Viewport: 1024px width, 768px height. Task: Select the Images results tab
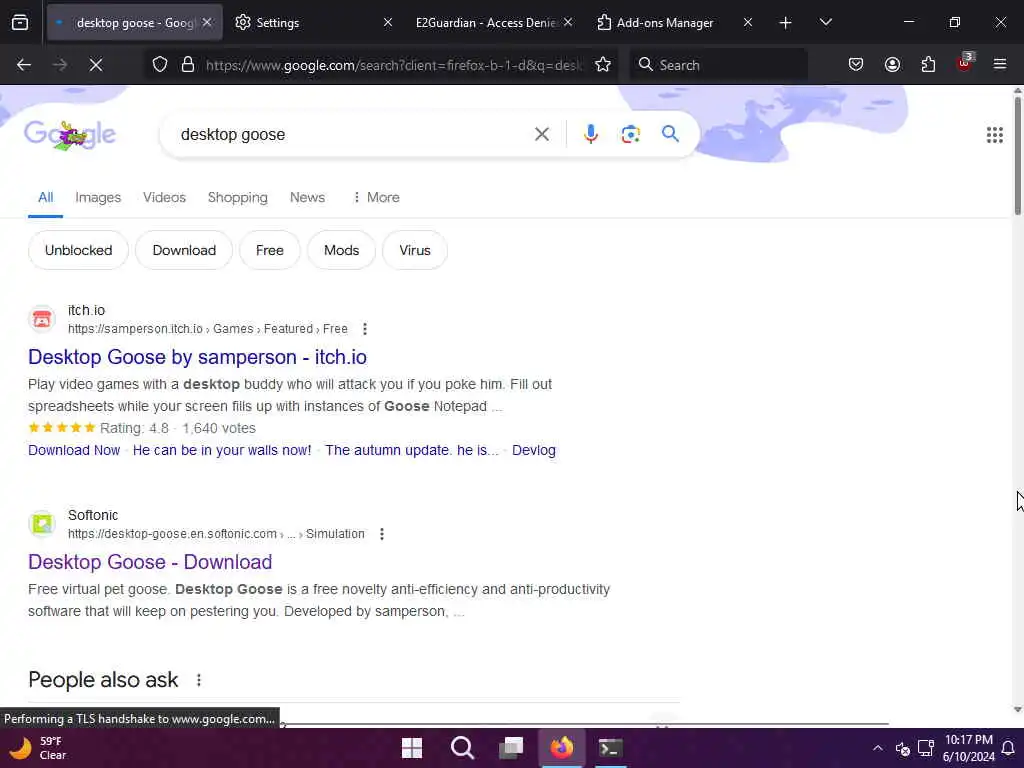98,197
